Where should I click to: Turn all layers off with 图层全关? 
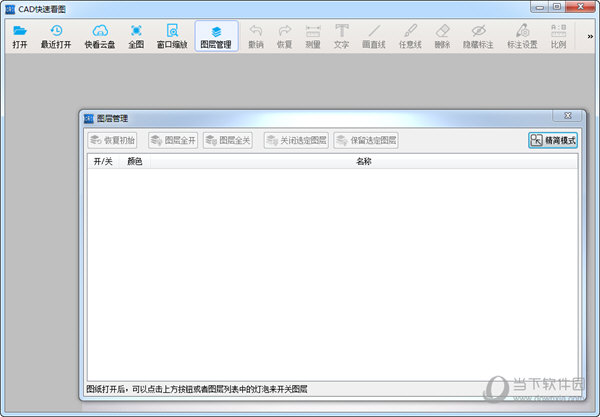[x=228, y=140]
